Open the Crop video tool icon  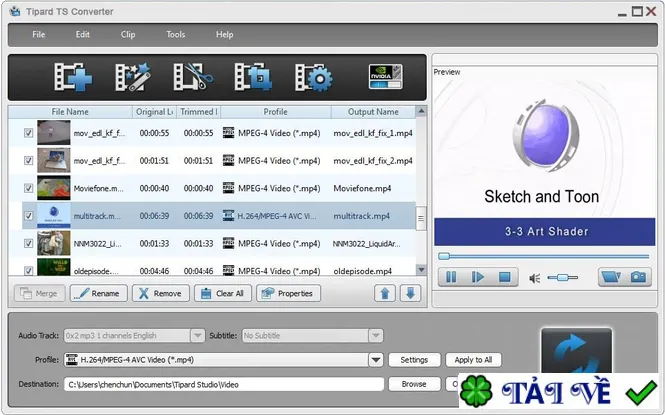click(253, 77)
